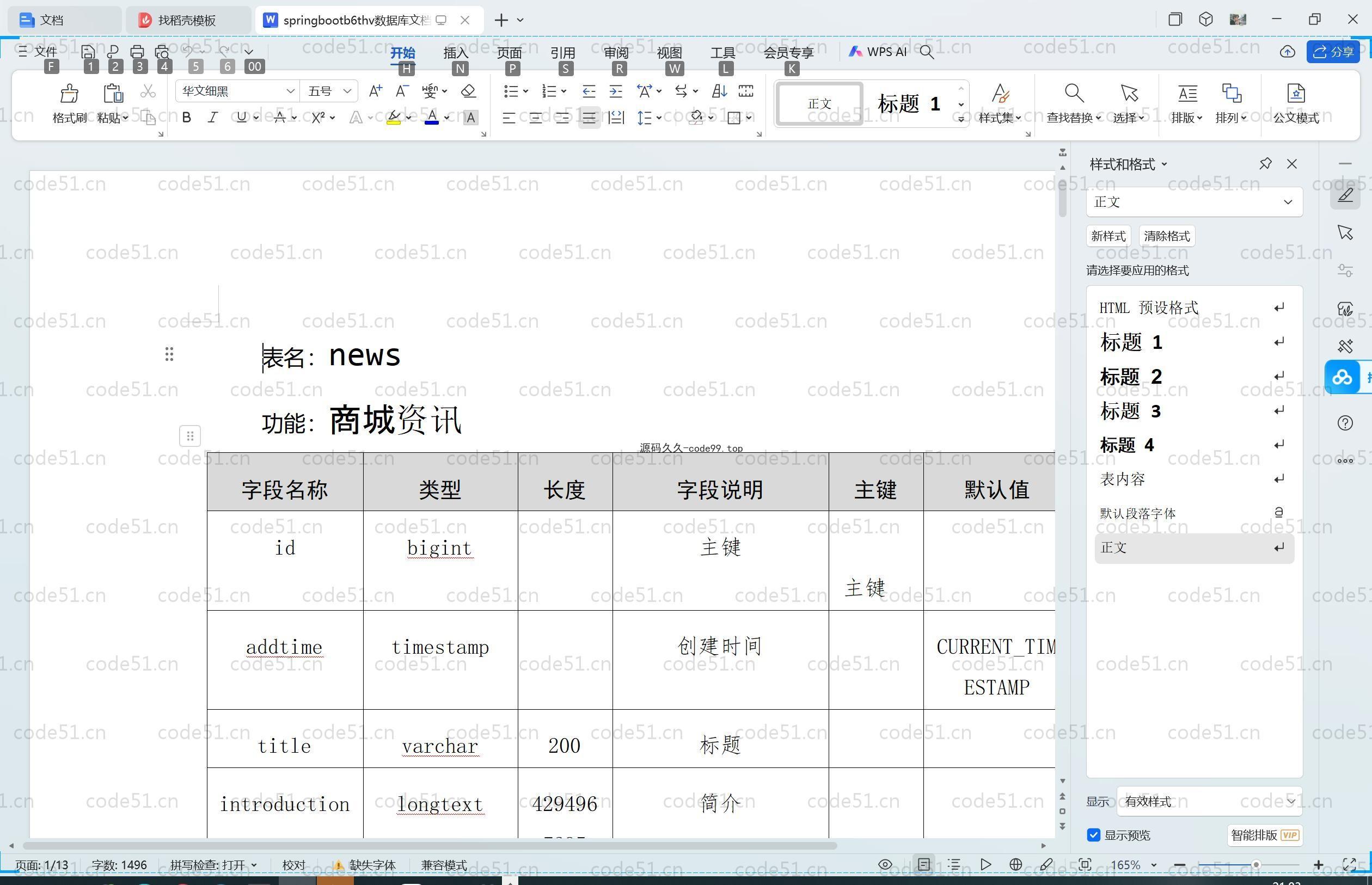Align paragraph left
This screenshot has width=1372, height=885.
[x=508, y=118]
